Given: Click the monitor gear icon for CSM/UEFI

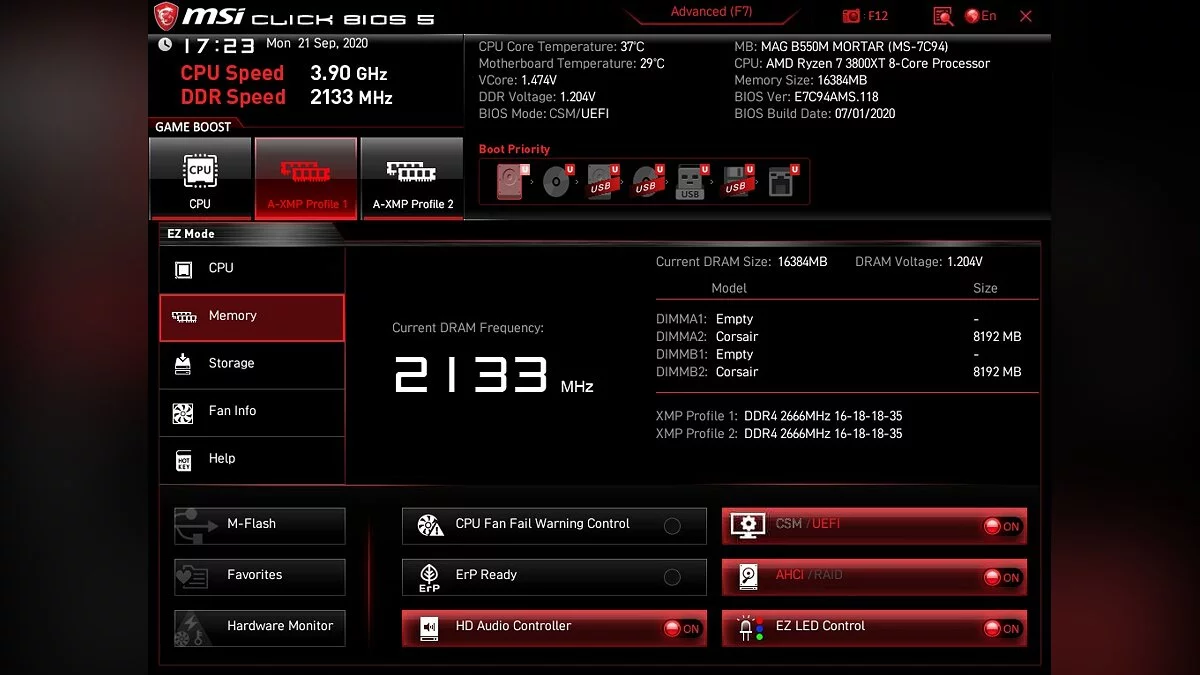Looking at the screenshot, I should pos(748,525).
